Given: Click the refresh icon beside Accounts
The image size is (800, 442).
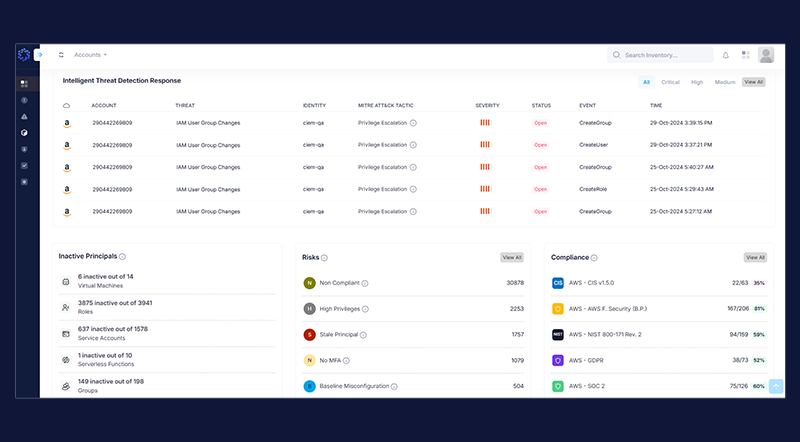Looking at the screenshot, I should tap(61, 55).
